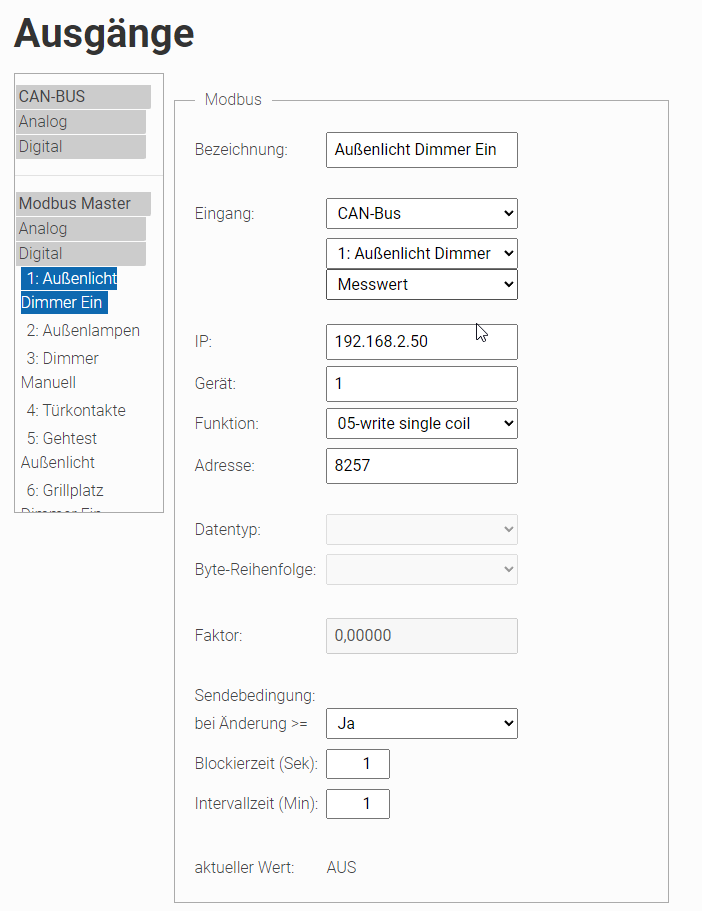Open the CAN-Bus Eingang dropdown
The image size is (702, 911).
point(421,213)
